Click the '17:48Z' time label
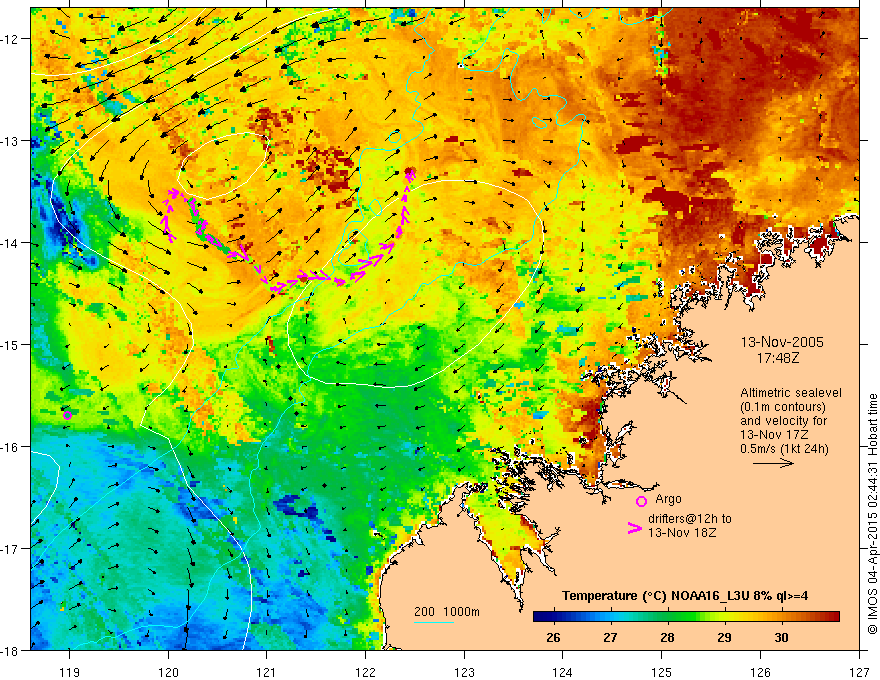This screenshot has width=880, height=680. pyautogui.click(x=777, y=357)
